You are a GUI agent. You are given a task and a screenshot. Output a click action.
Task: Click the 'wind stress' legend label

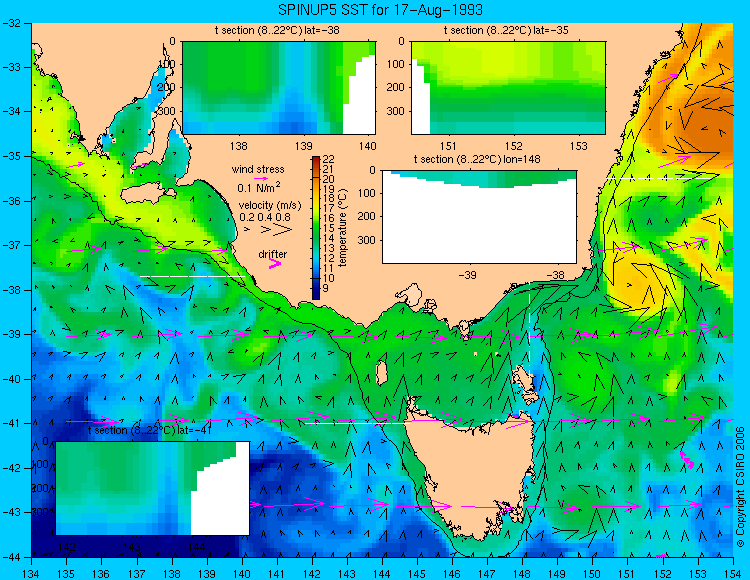point(258,169)
